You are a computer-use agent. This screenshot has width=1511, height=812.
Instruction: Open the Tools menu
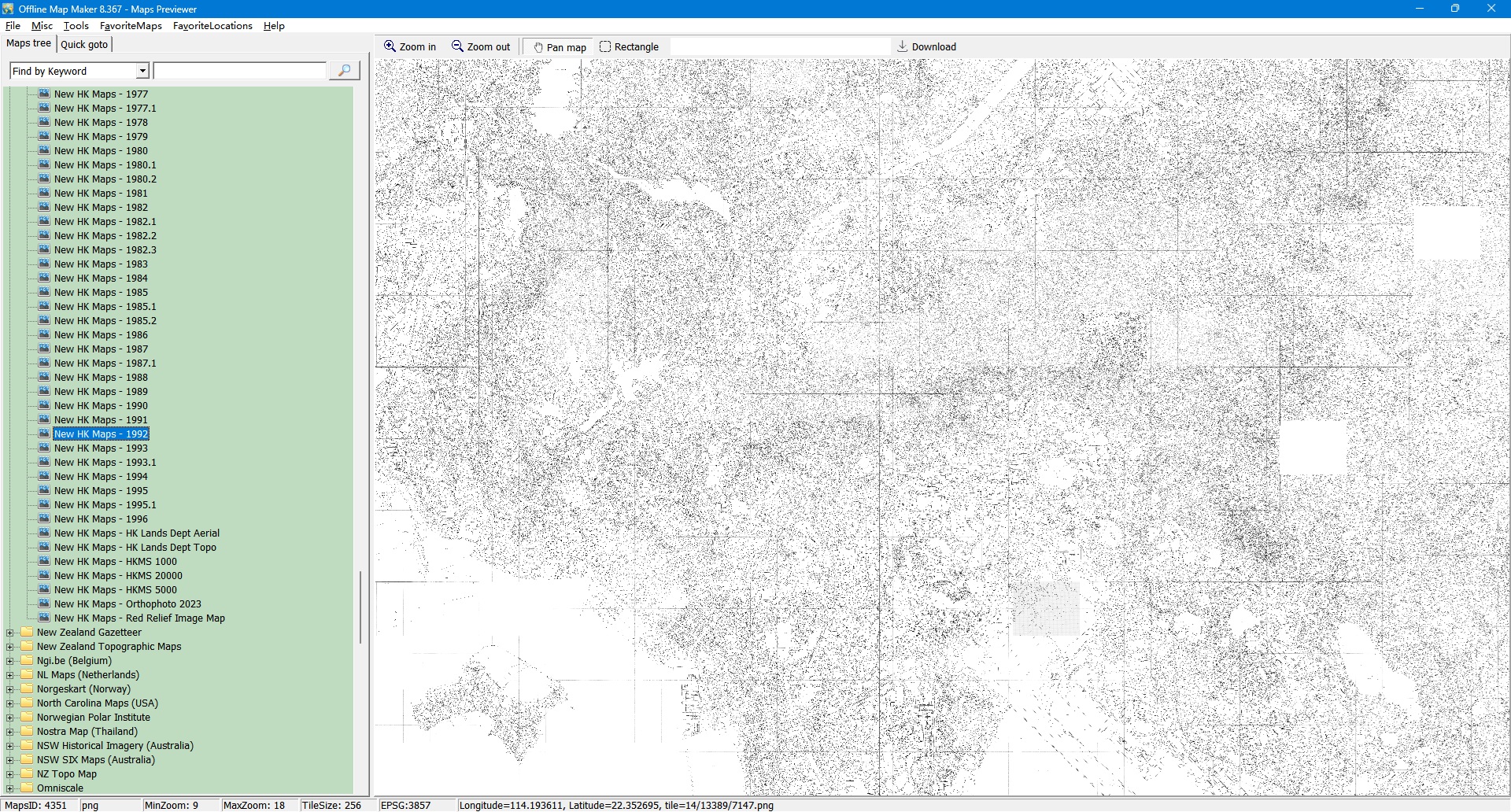pyautogui.click(x=76, y=26)
